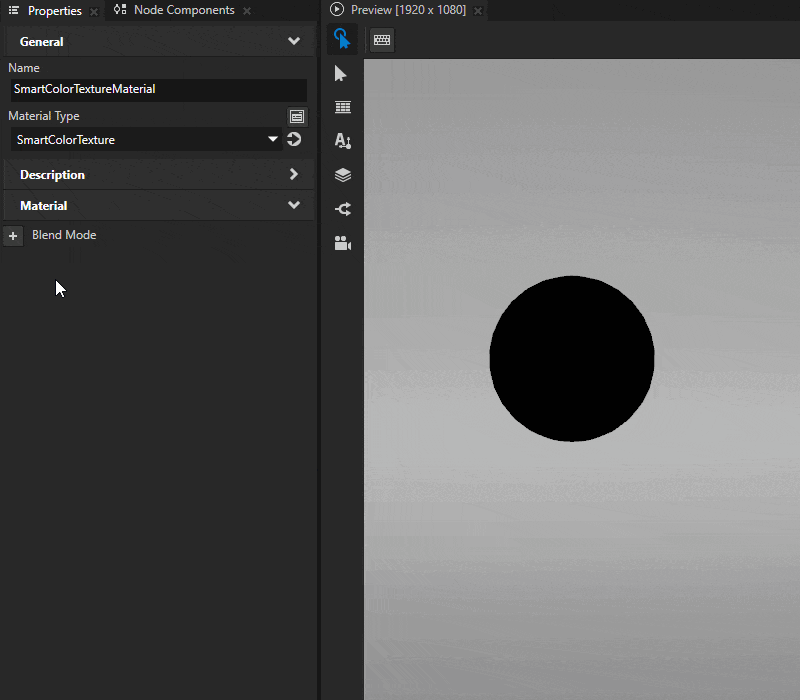The image size is (800, 700).
Task: Expand the Description section
Action: click(x=293, y=174)
